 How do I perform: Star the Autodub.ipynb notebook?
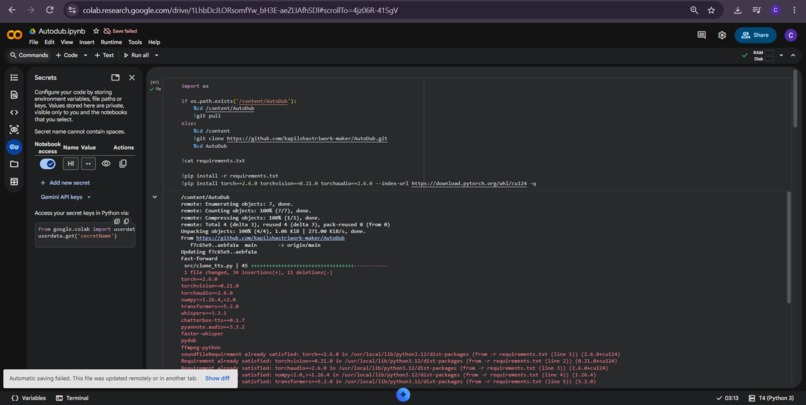[x=96, y=31]
